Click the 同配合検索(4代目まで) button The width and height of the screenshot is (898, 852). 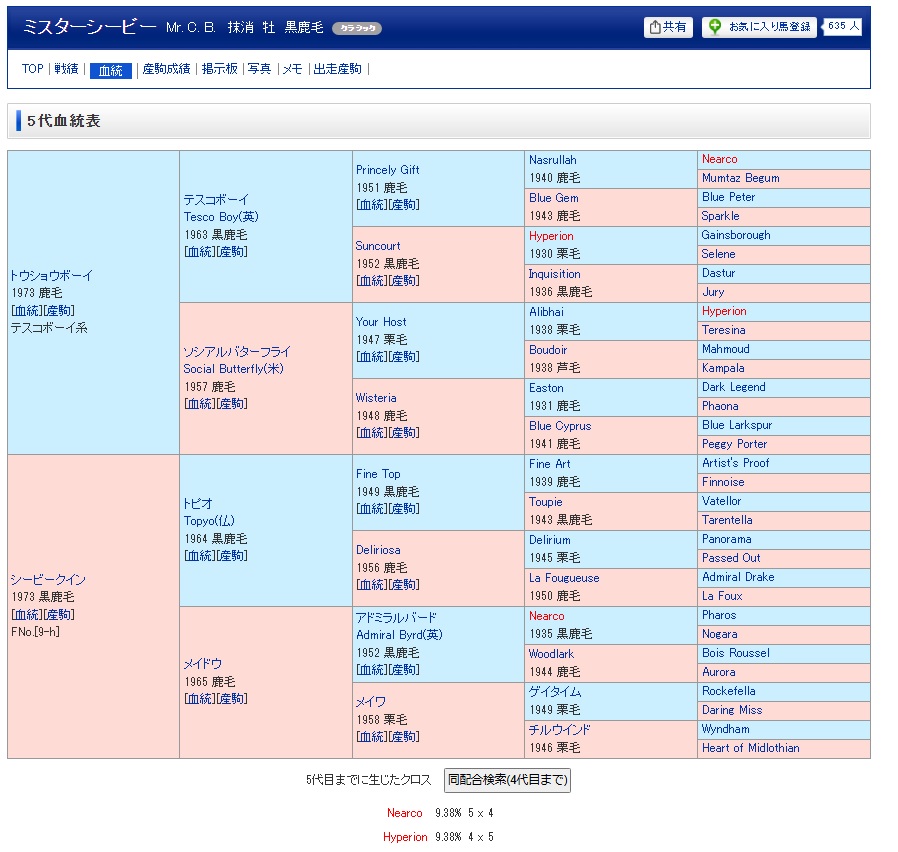pos(507,780)
